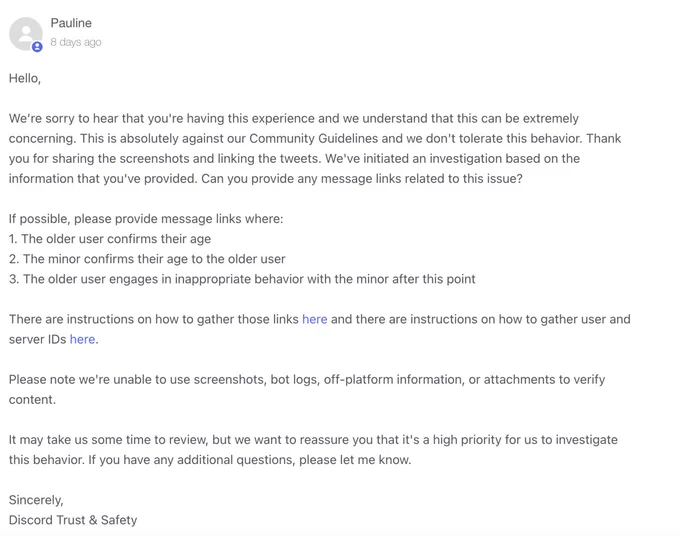
Task: Click the '8 days ago' timestamp
Action: (x=76, y=42)
